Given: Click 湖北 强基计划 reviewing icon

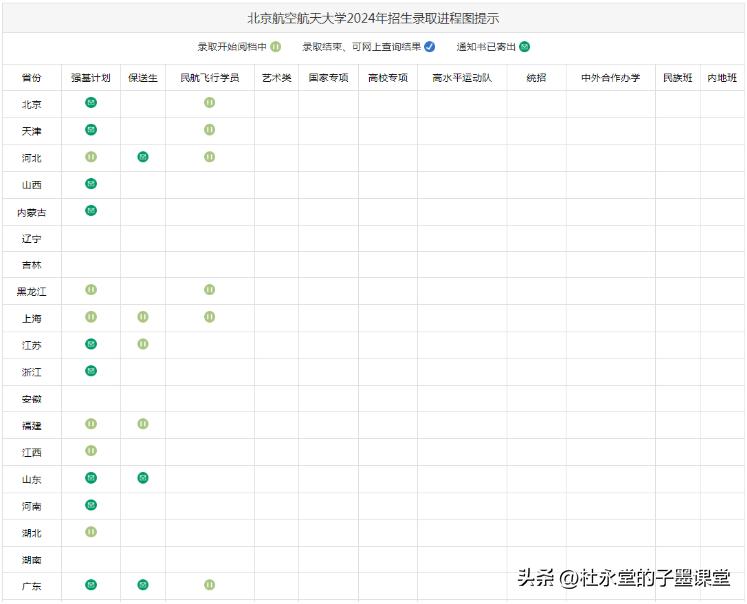Looking at the screenshot, I should click(x=91, y=532).
